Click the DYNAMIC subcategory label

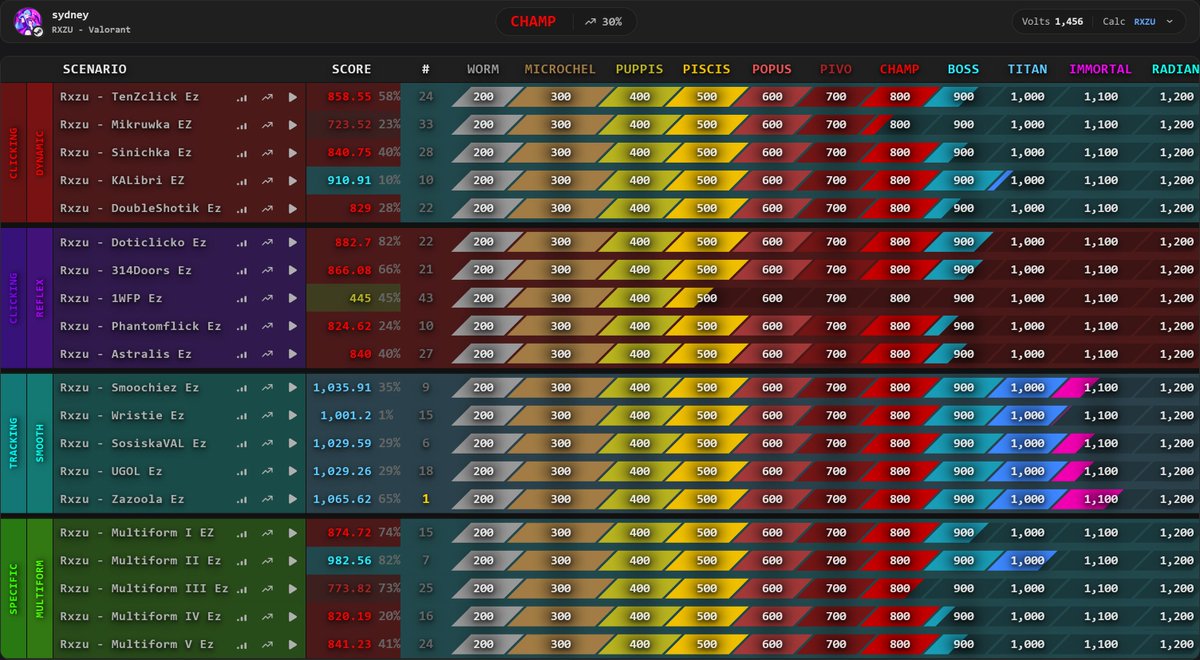[40, 153]
